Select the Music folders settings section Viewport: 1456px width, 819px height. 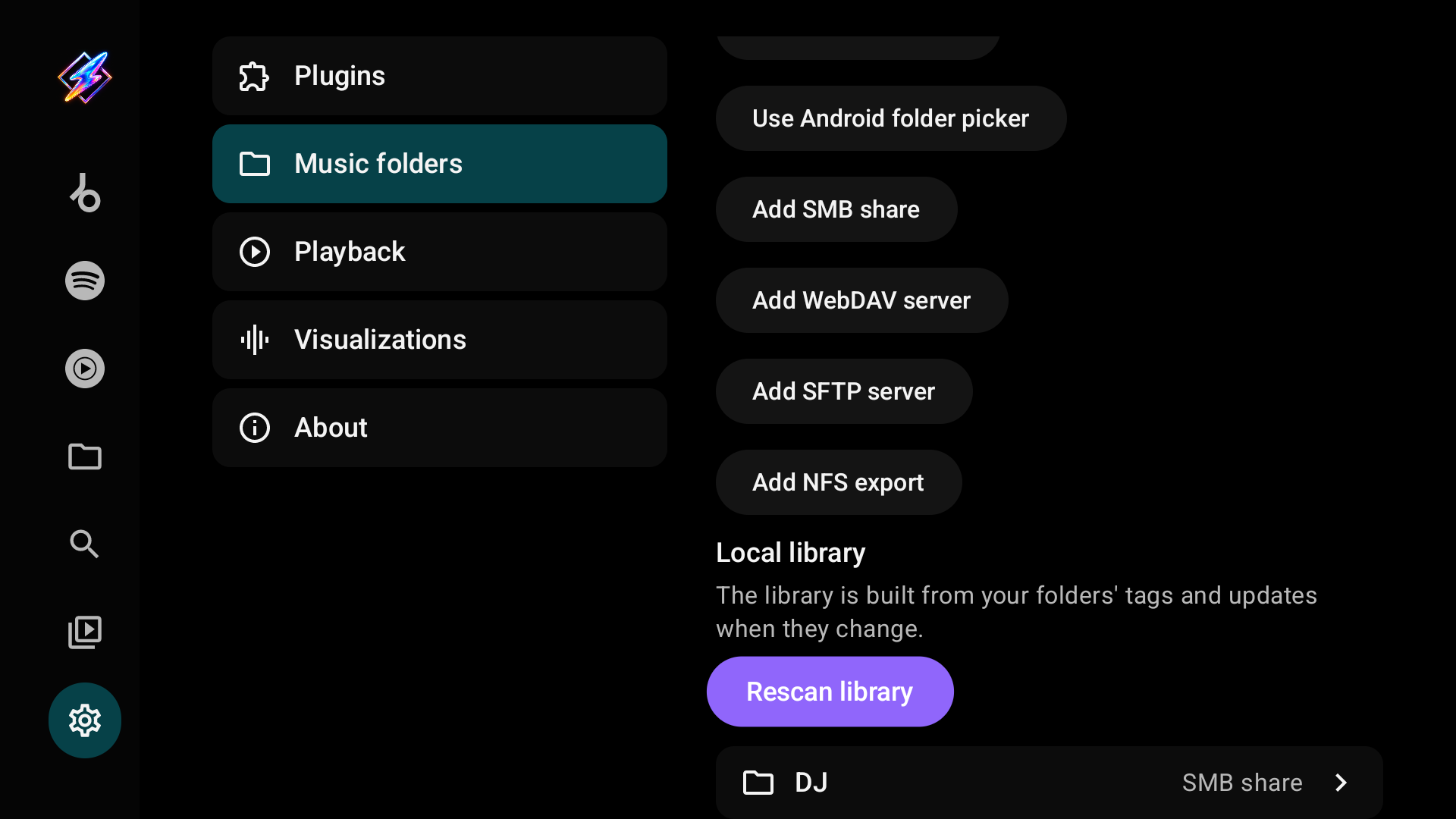point(440,164)
